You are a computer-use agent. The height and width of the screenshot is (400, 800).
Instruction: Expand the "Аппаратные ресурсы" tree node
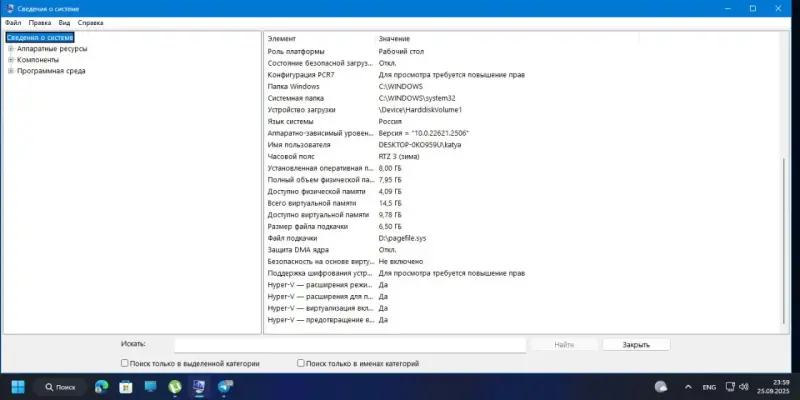[x=10, y=48]
